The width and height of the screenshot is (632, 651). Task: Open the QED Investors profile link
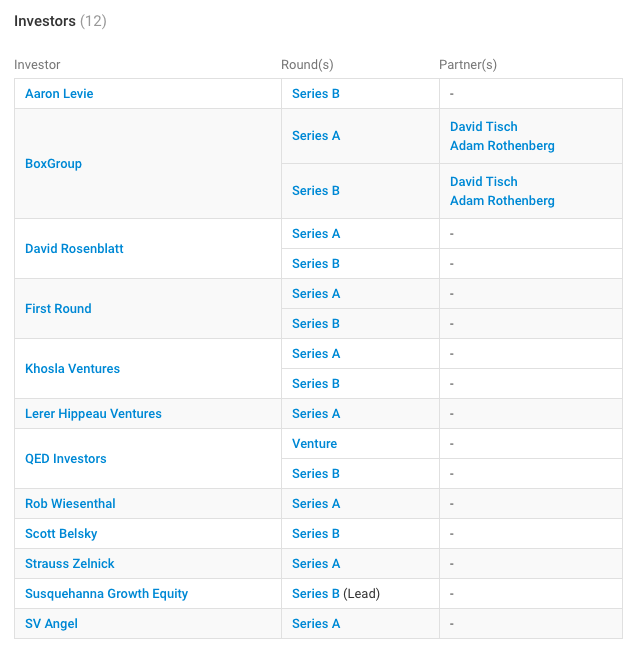point(66,459)
